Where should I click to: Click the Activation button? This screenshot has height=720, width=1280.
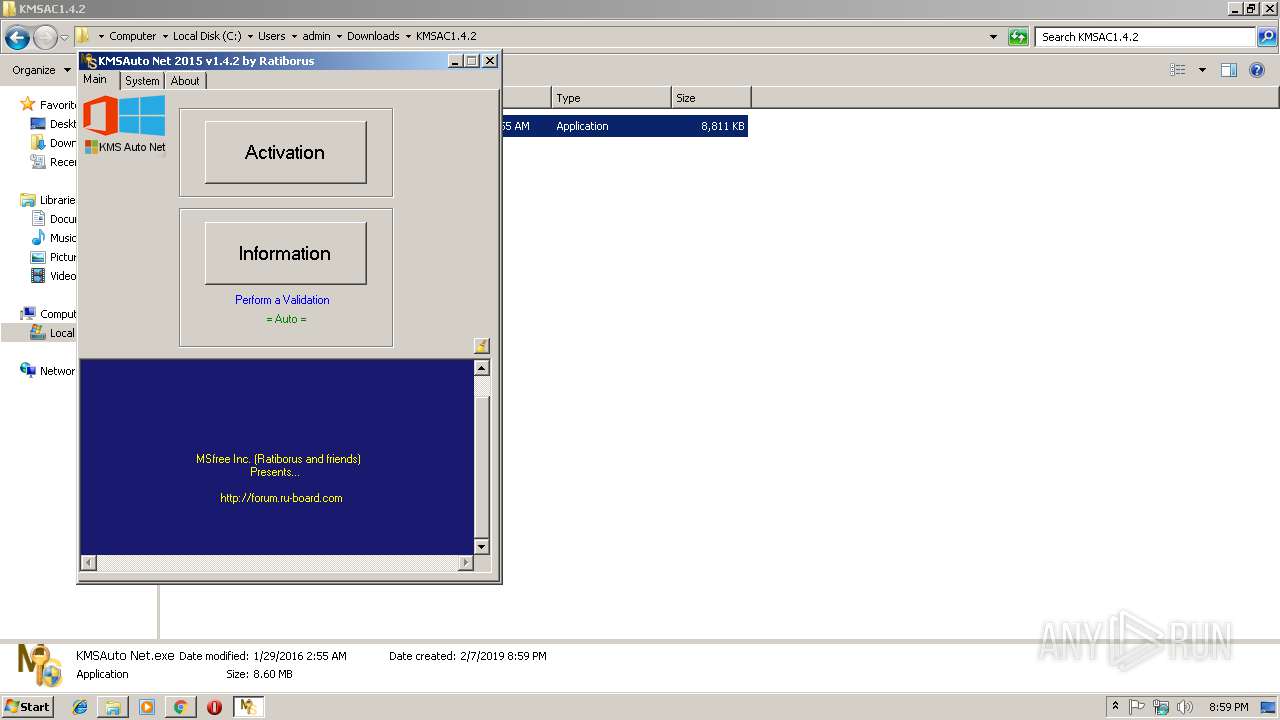point(285,152)
